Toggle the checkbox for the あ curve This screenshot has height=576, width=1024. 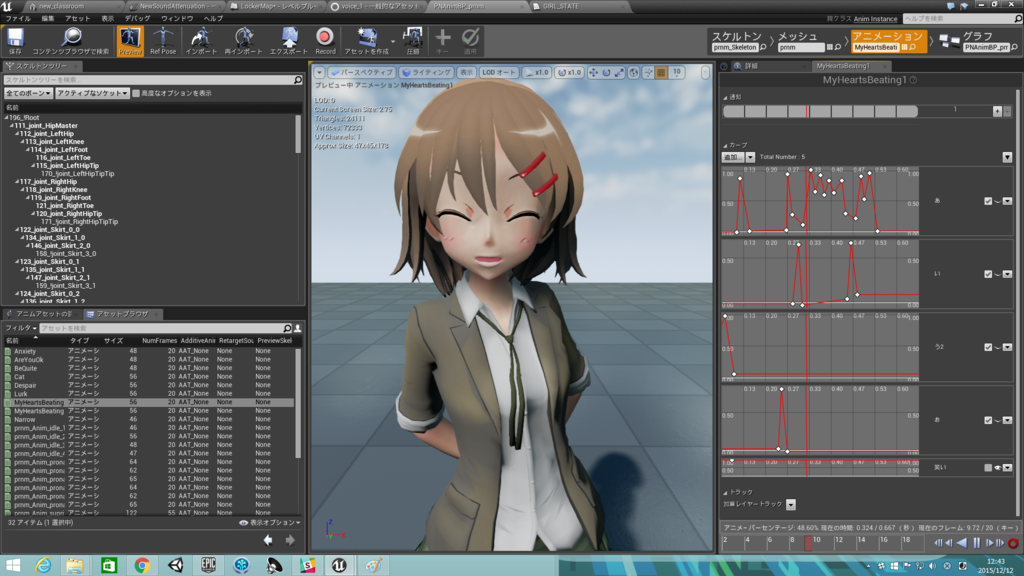click(988, 201)
